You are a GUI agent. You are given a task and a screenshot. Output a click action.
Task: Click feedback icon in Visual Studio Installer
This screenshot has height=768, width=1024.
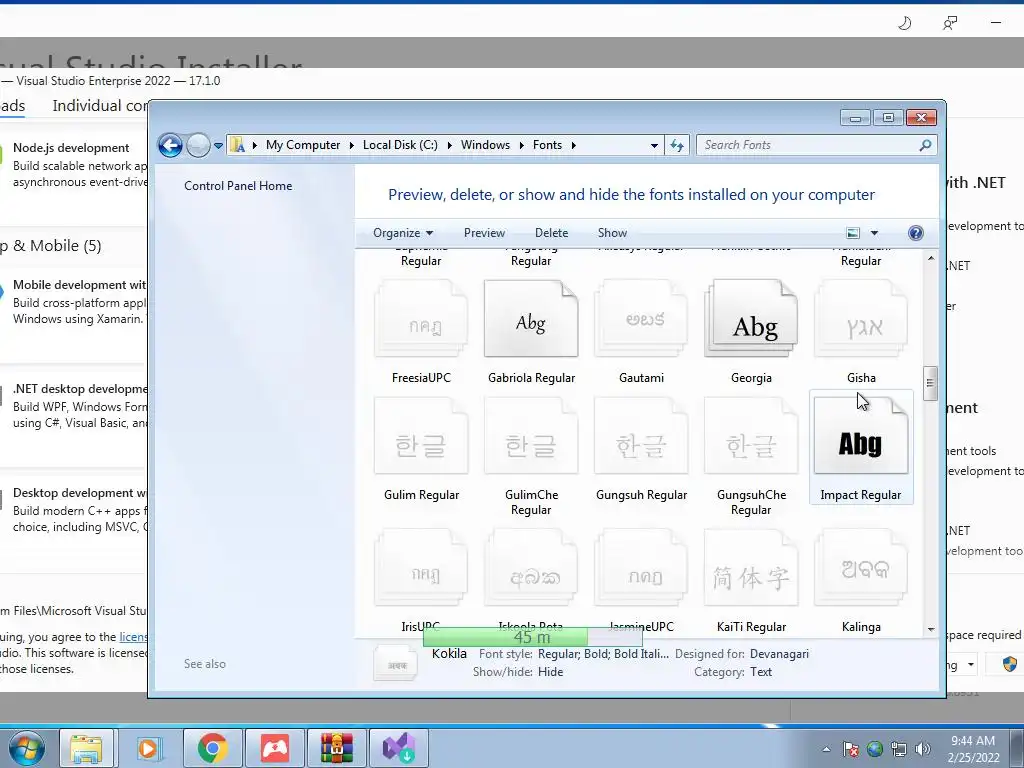click(950, 24)
